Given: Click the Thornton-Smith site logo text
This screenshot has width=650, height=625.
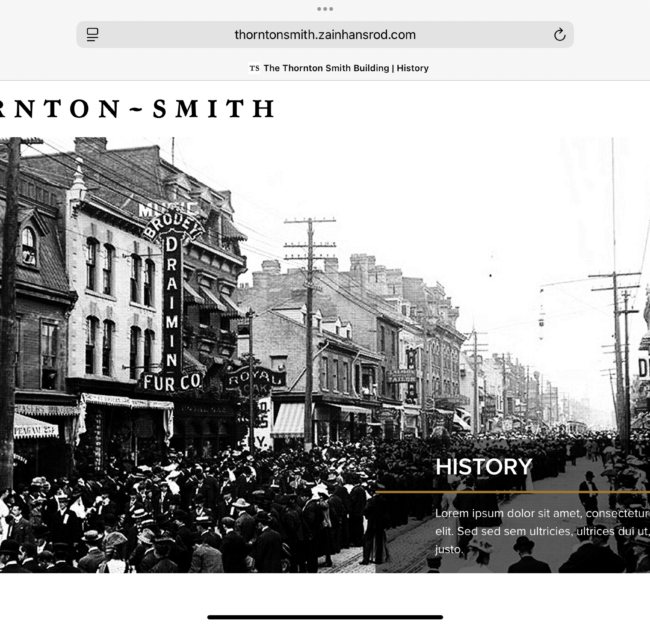Looking at the screenshot, I should click(137, 109).
